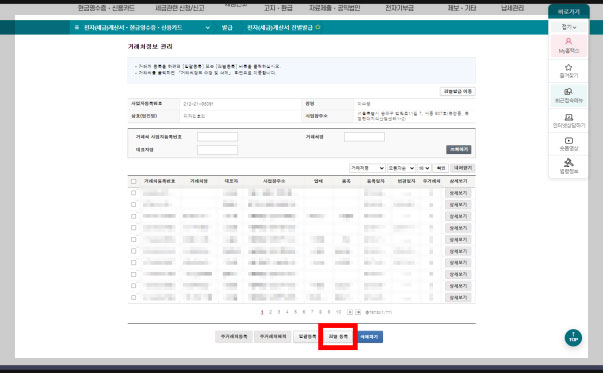Click 상세보기 button in the last row
The width and height of the screenshot is (603, 373).
tap(458, 298)
